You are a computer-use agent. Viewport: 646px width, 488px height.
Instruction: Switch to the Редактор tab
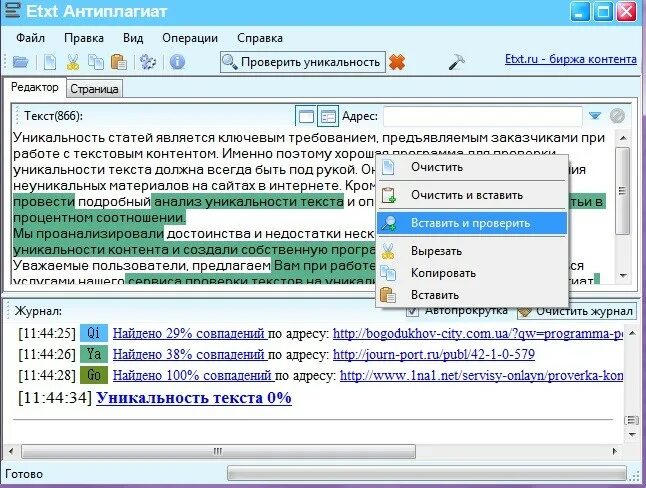click(35, 87)
